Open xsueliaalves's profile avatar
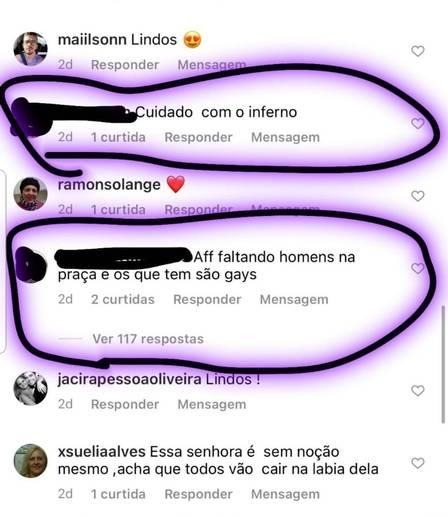Viewport: 448px width, 516px height. point(30,461)
